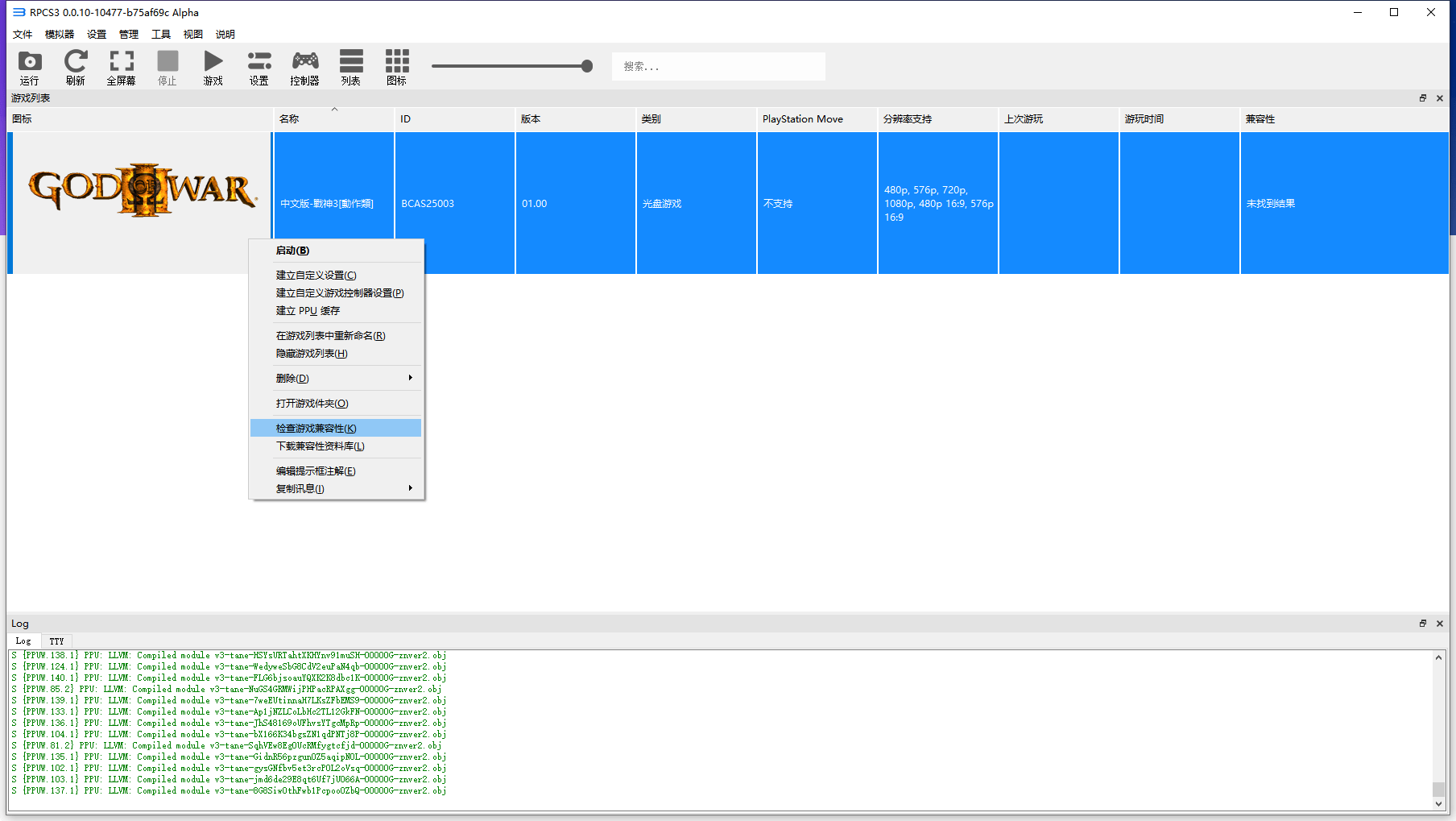This screenshot has height=821, width=1456.
Task: Sort by 游玩时间 column header
Action: (1180, 119)
